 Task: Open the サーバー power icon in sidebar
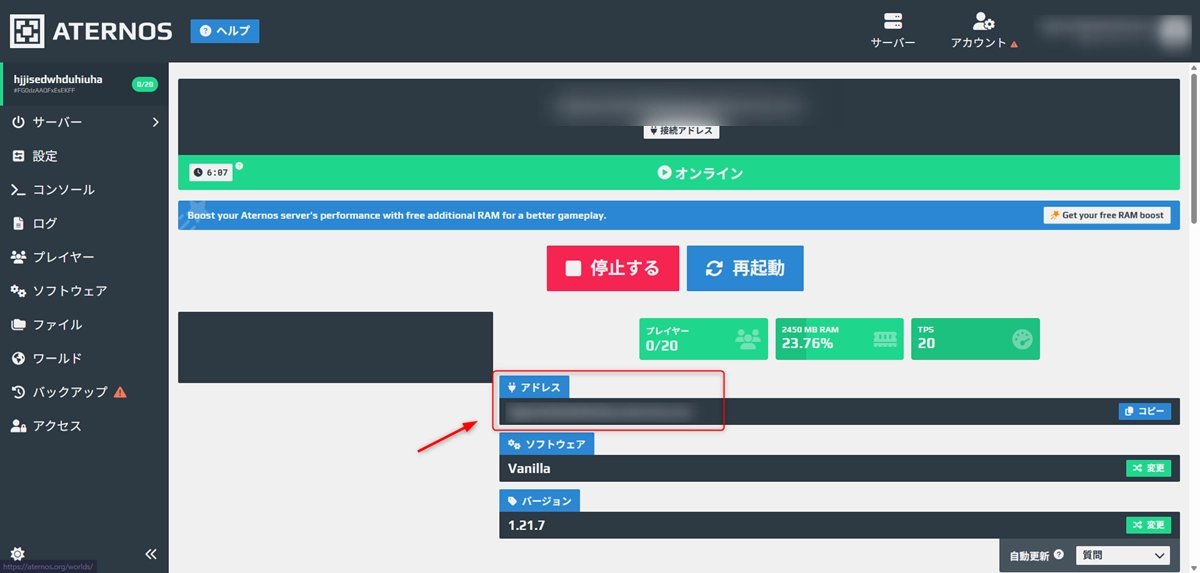tap(18, 122)
